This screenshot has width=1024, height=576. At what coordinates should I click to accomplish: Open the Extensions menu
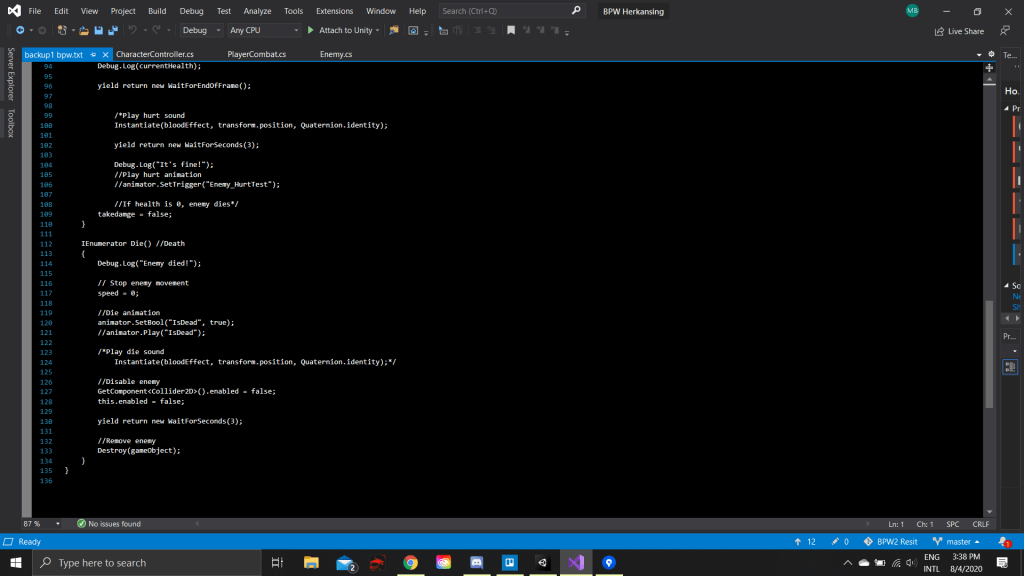334,11
